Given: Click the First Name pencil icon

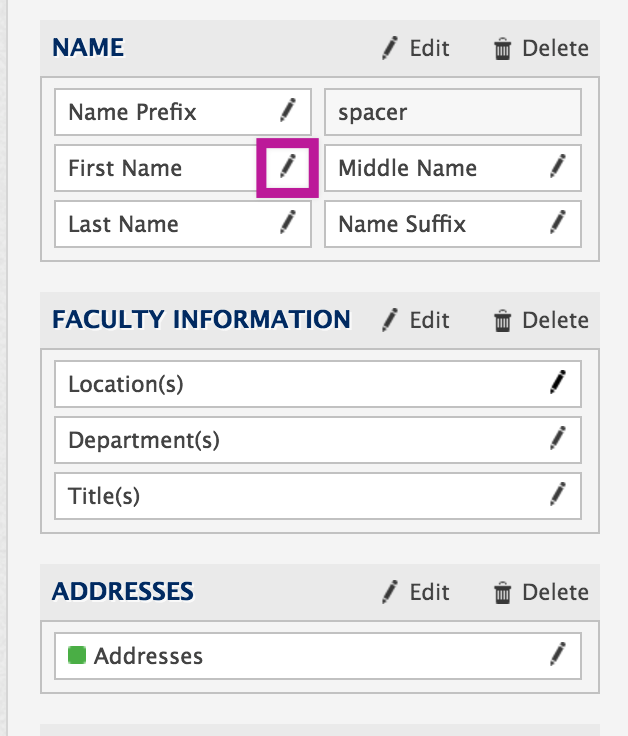Looking at the screenshot, I should [x=288, y=166].
